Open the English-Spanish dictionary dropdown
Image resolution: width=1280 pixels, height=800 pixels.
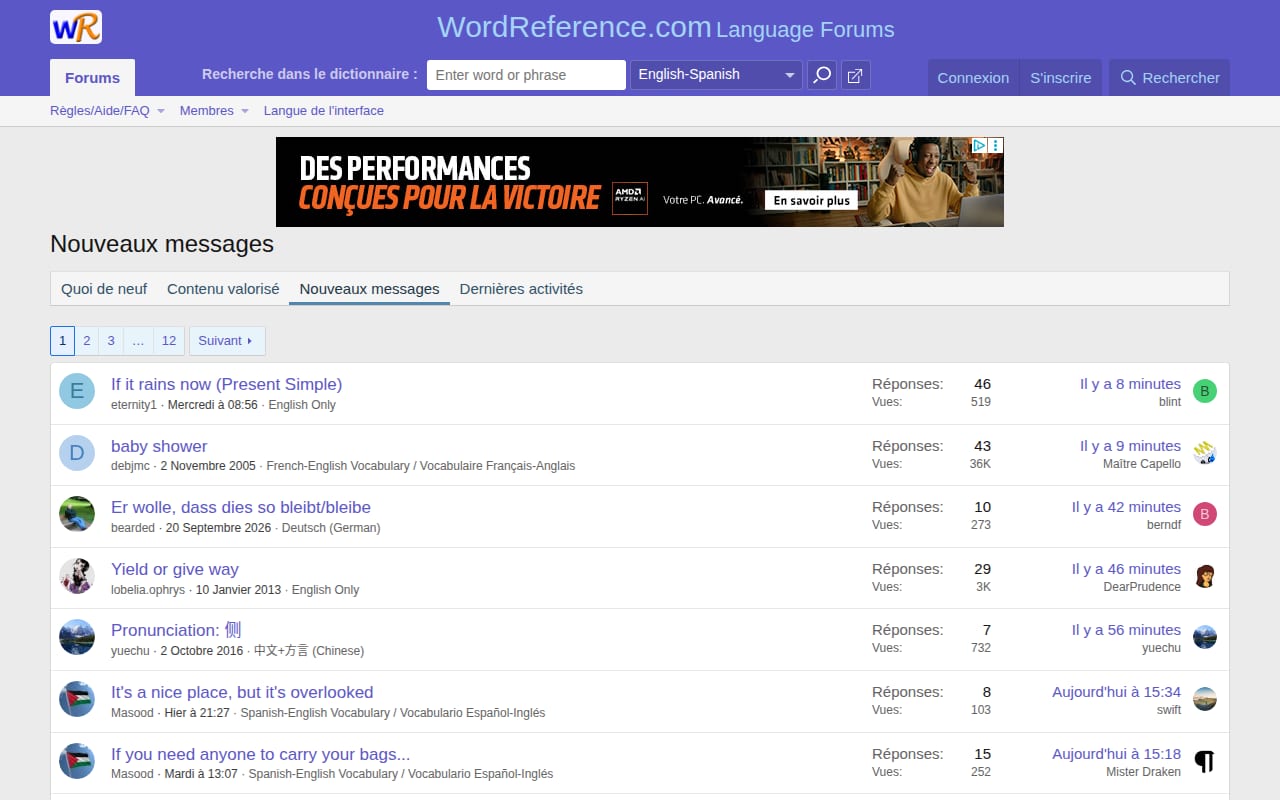click(716, 75)
